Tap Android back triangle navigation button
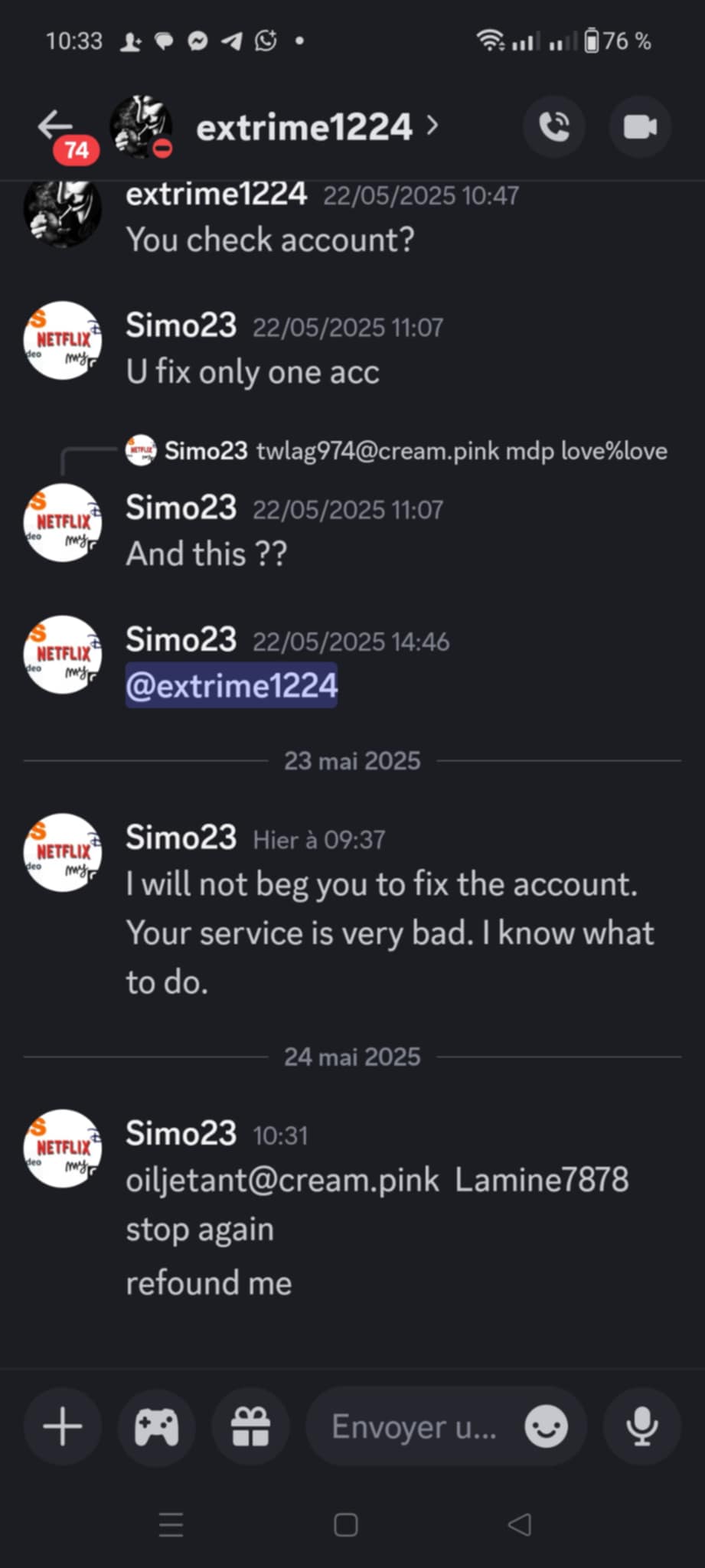Screen dimensions: 705x1568 (520, 1524)
